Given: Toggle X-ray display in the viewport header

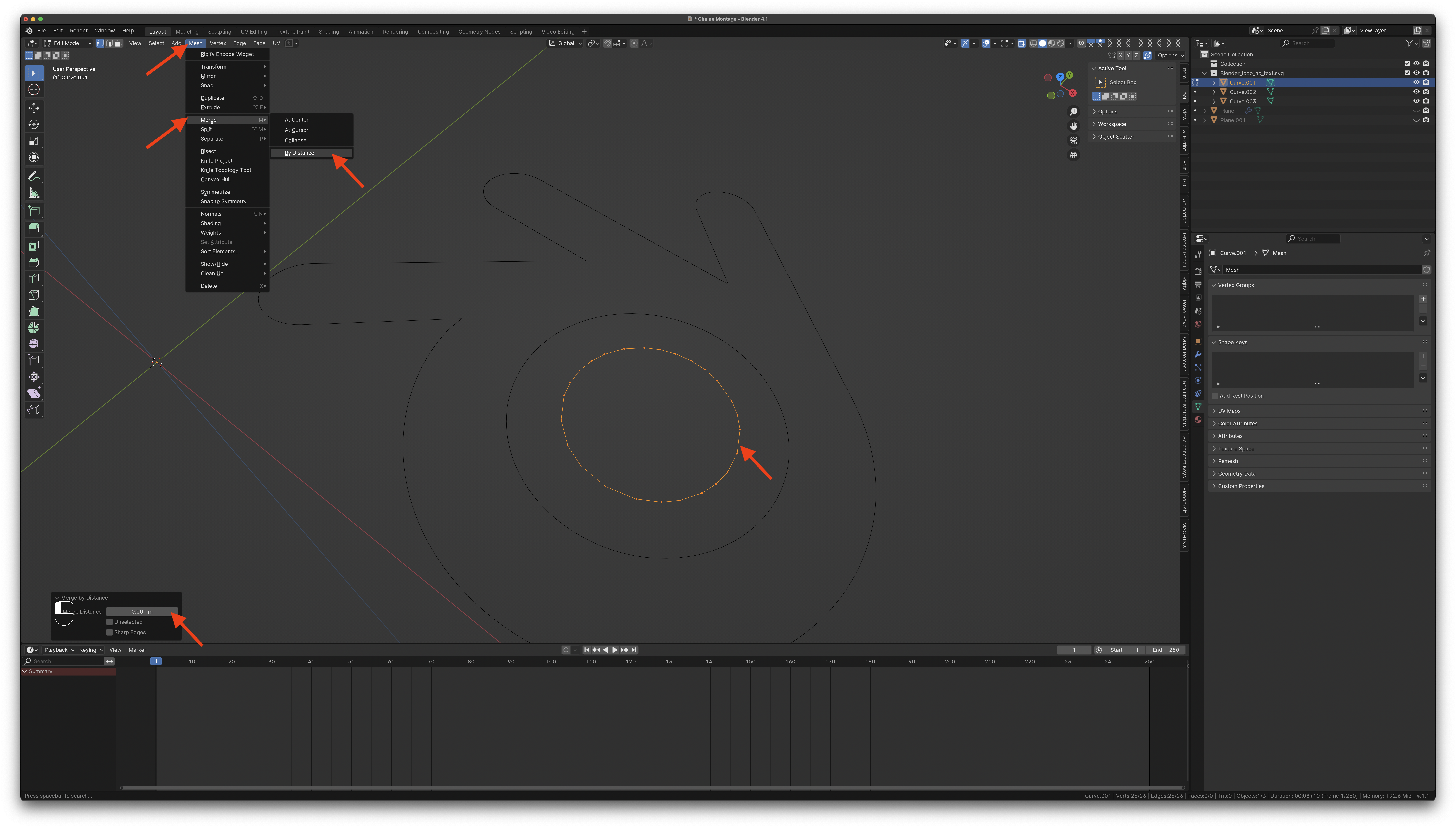Looking at the screenshot, I should tap(1022, 43).
